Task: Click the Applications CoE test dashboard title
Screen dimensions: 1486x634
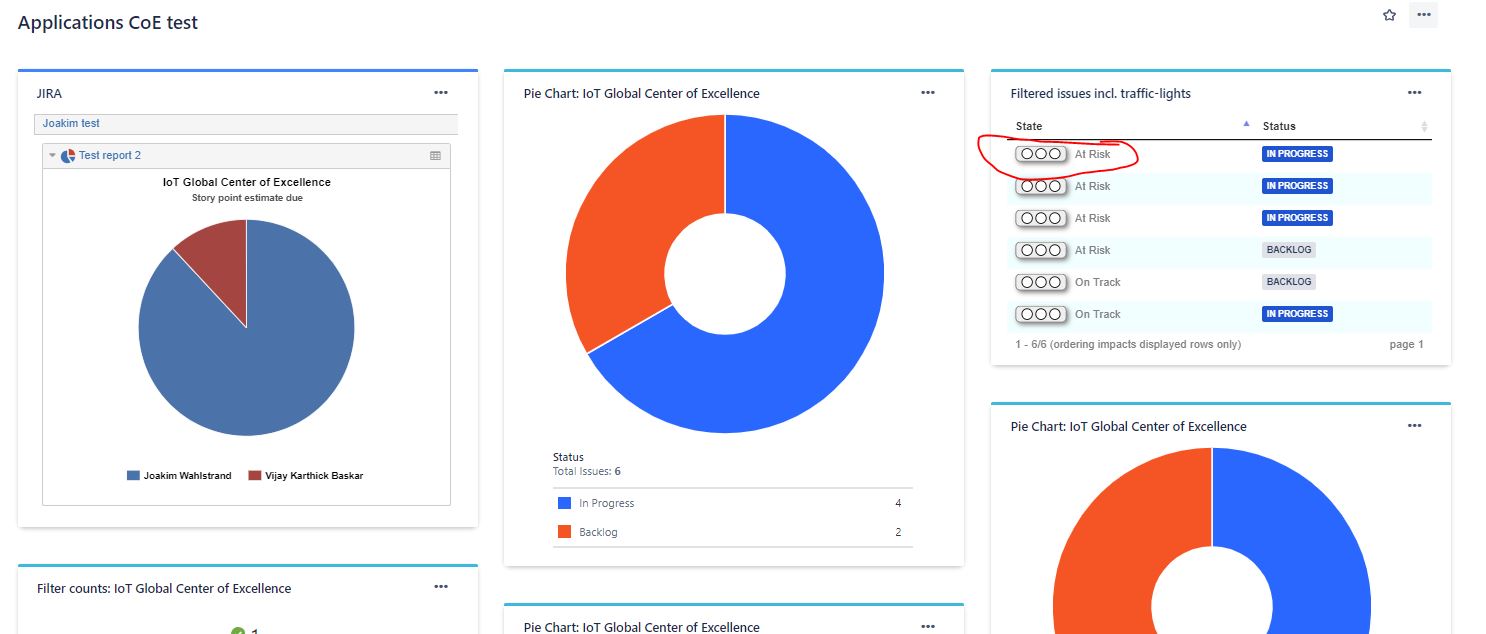Action: pyautogui.click(x=108, y=22)
